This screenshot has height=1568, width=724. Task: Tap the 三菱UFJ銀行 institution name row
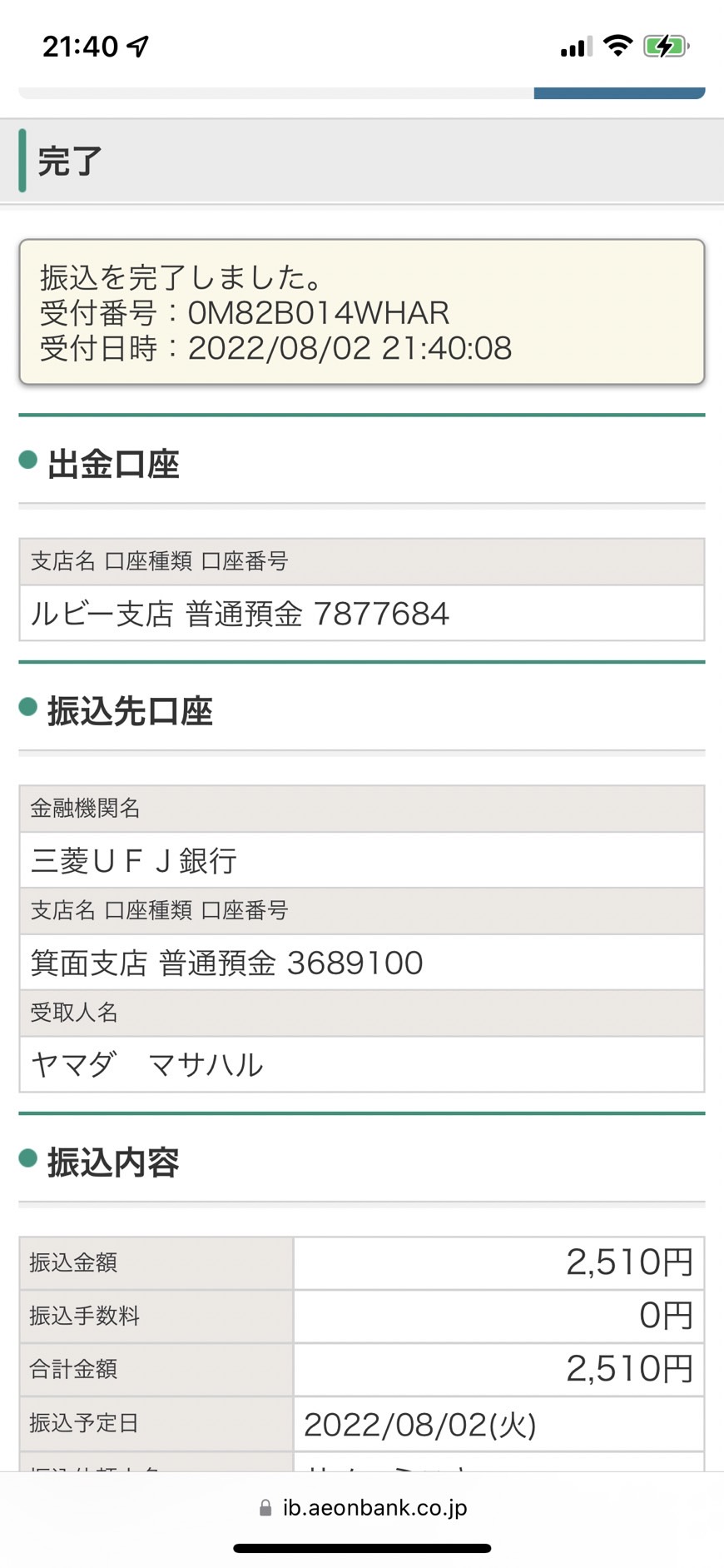pyautogui.click(x=362, y=860)
